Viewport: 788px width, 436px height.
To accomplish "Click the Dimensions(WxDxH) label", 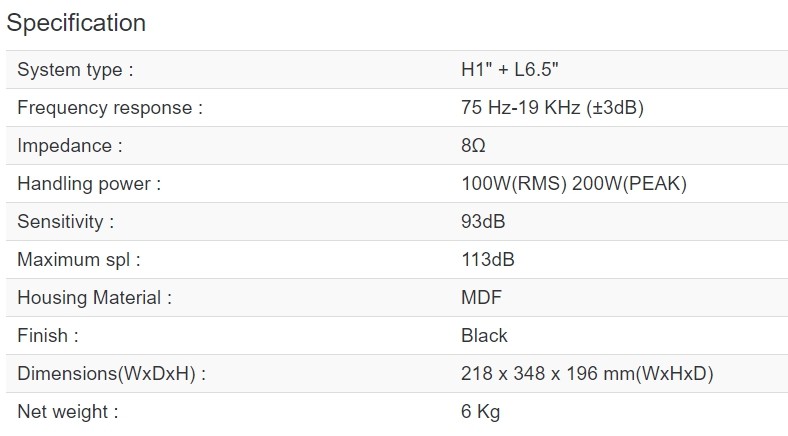I will click(112, 374).
